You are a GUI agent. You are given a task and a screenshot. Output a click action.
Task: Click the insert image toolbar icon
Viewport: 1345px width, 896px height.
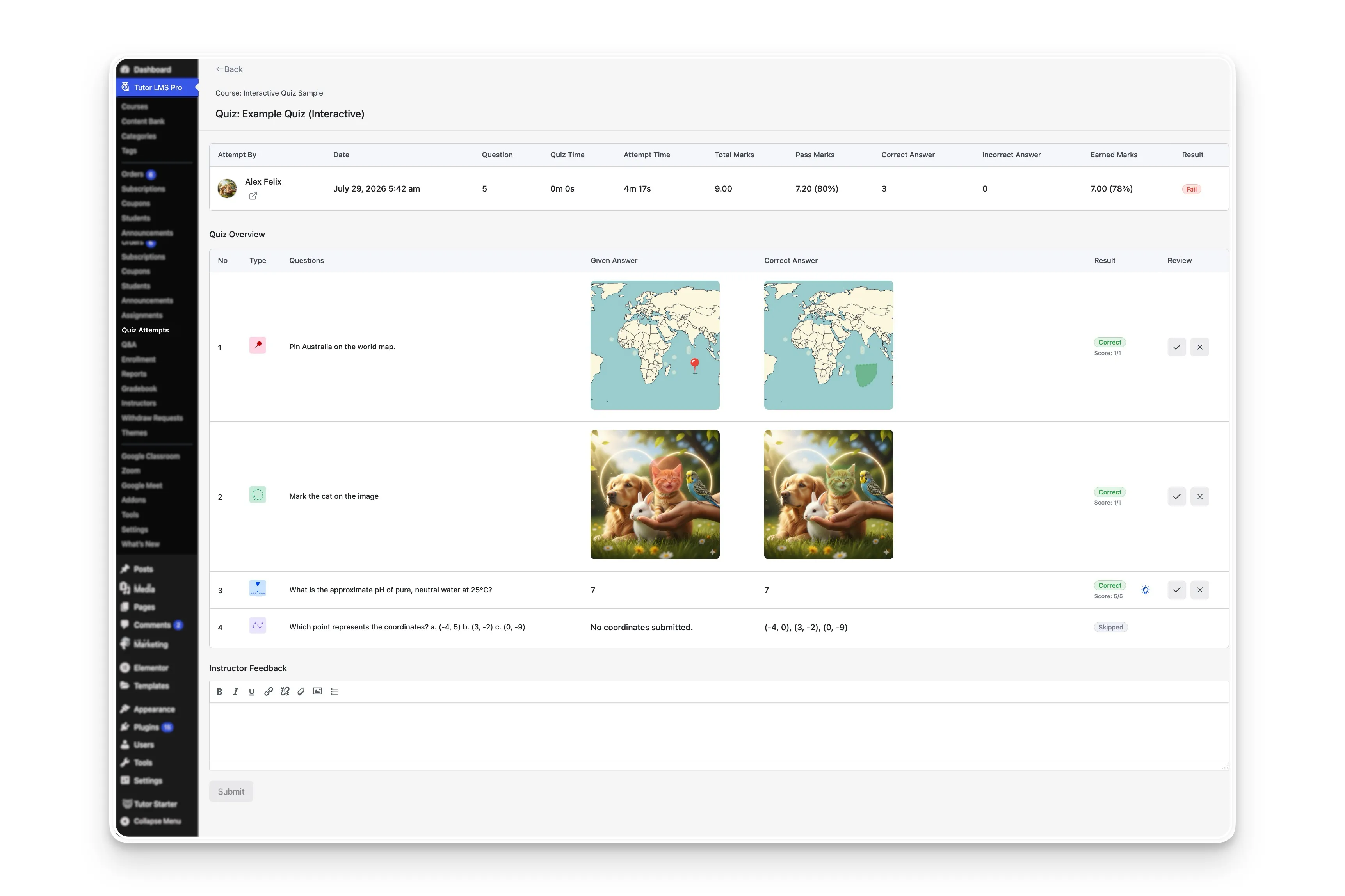tap(318, 692)
